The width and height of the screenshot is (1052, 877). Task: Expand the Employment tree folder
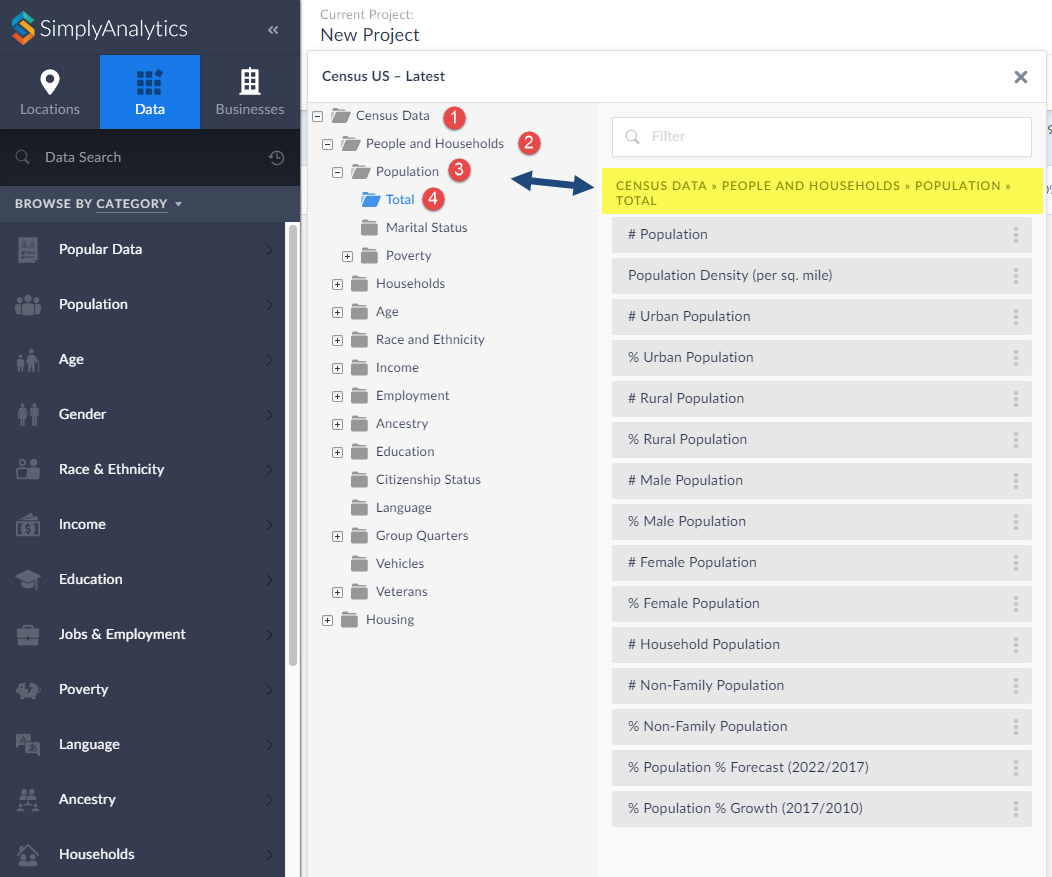click(x=337, y=397)
